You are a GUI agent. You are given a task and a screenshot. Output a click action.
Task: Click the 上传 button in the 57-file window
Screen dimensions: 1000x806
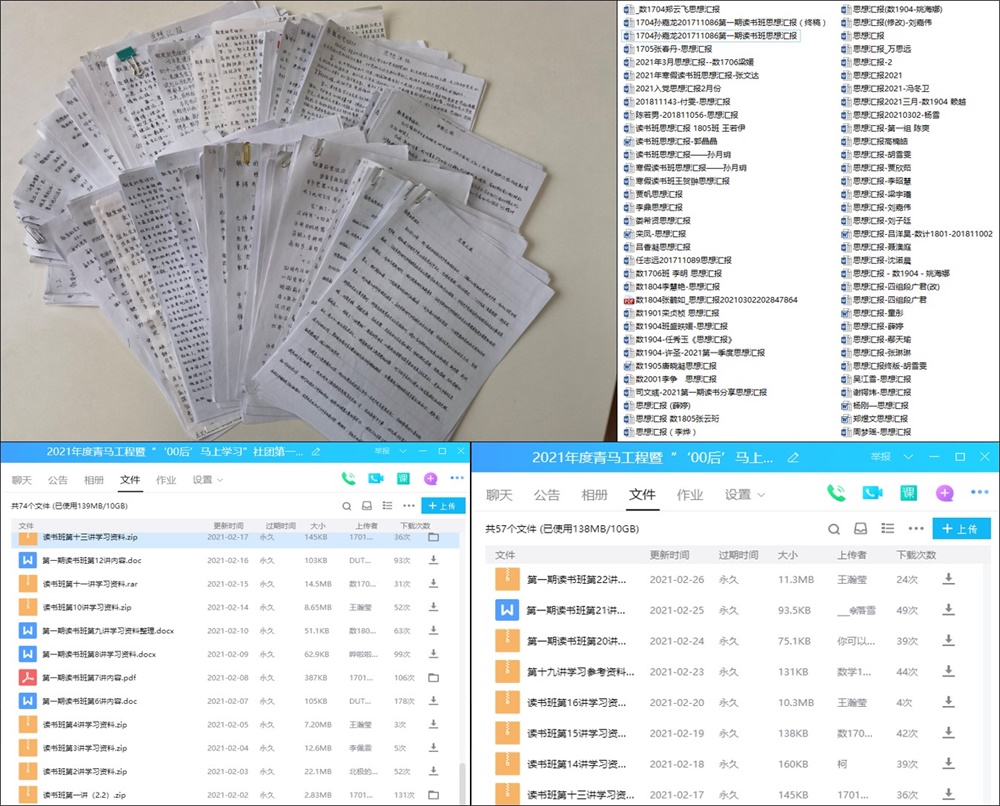[961, 528]
